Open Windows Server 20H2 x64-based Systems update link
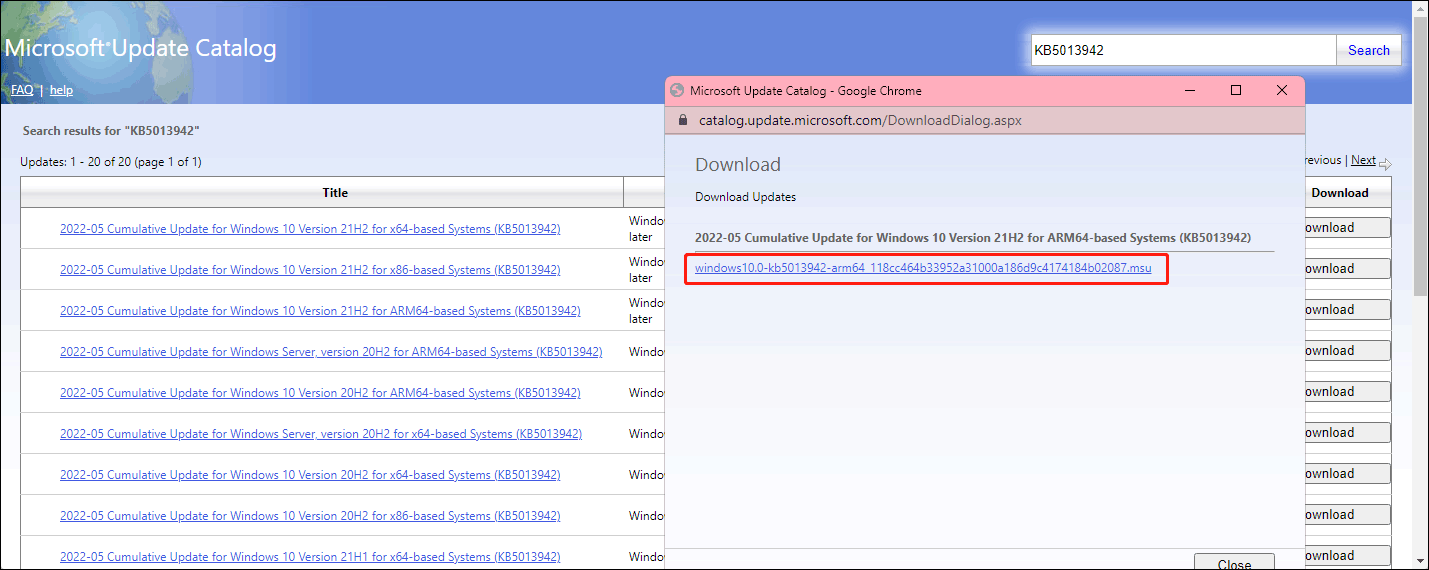Viewport: 1429px width, 570px height. (x=321, y=434)
